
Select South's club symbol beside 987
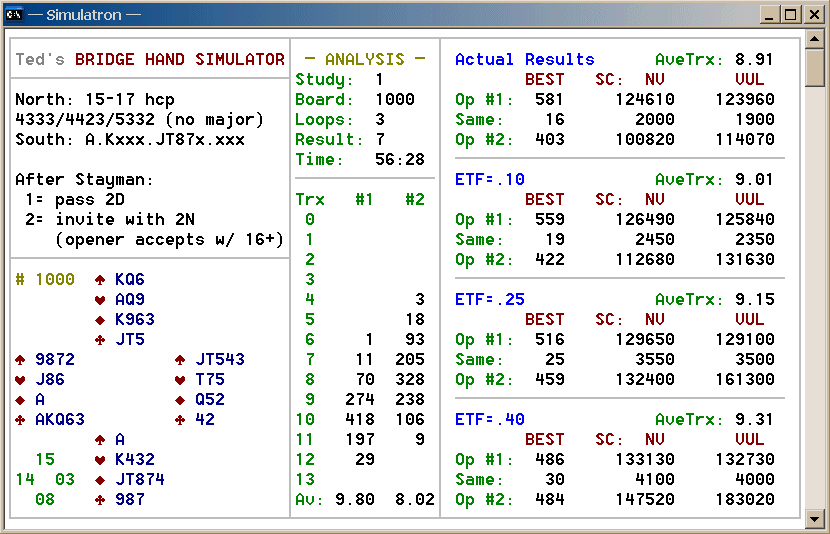[x=100, y=500]
